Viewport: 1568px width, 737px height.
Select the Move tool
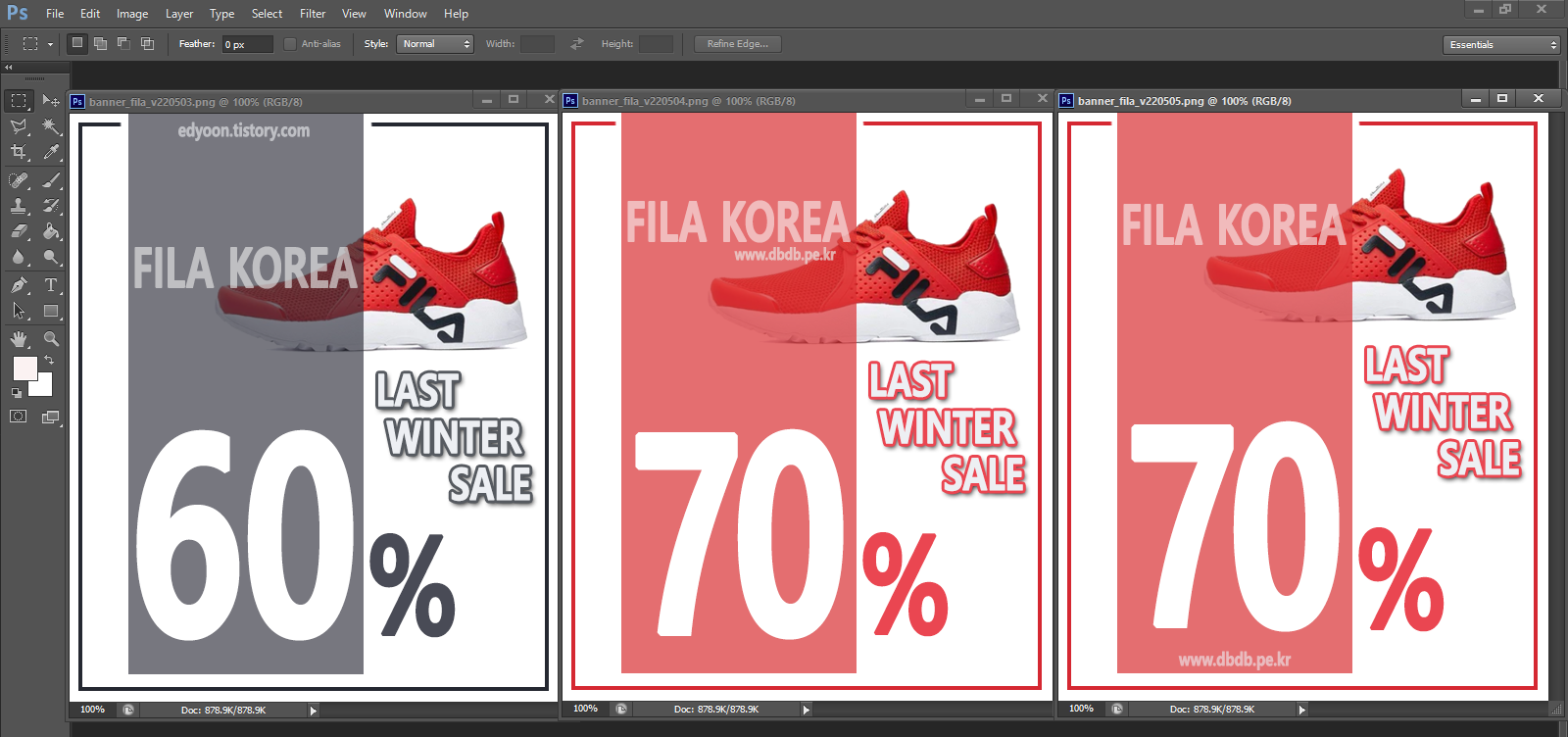point(51,101)
